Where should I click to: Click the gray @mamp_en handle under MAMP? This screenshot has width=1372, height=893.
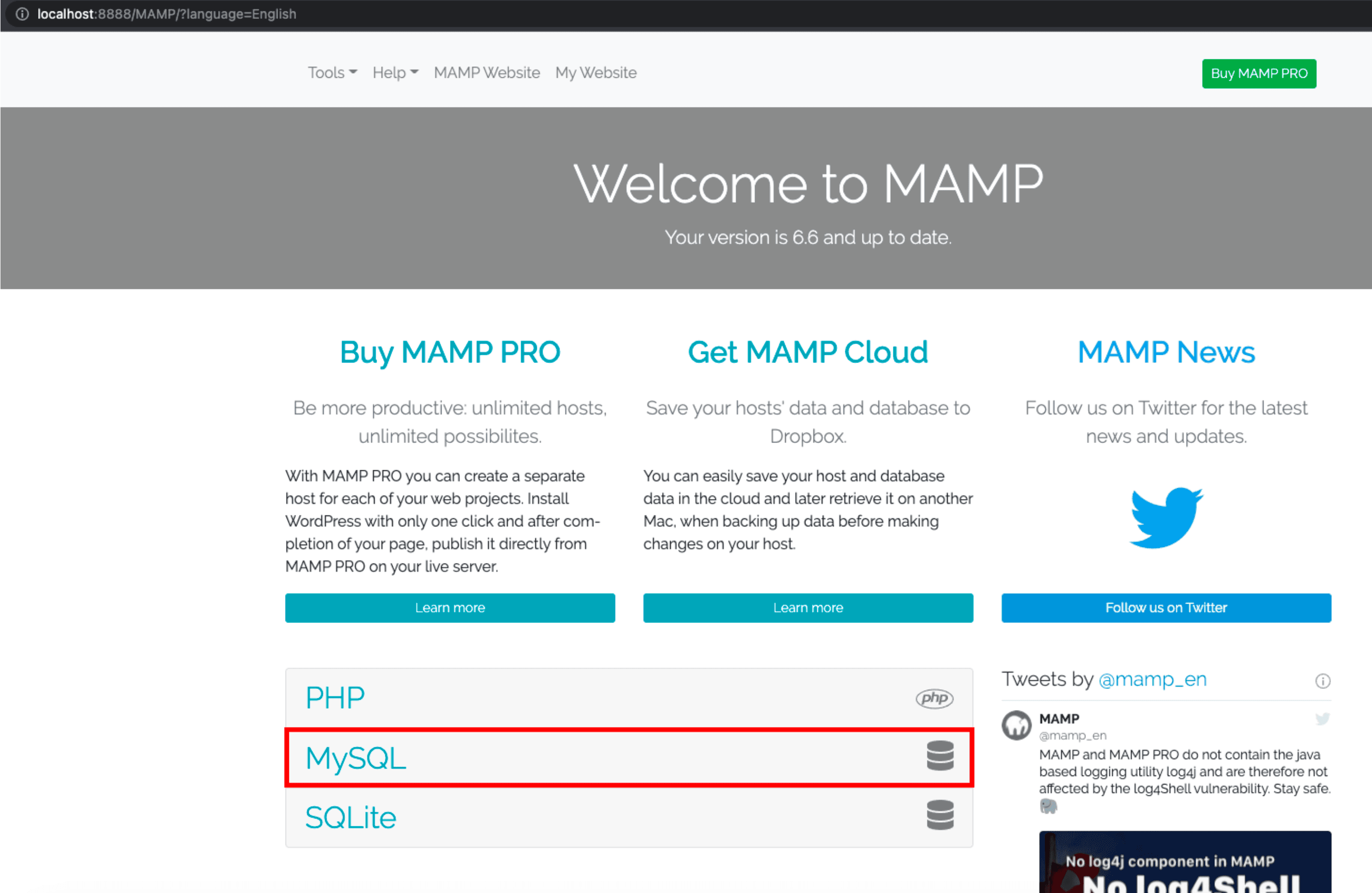tap(1072, 735)
